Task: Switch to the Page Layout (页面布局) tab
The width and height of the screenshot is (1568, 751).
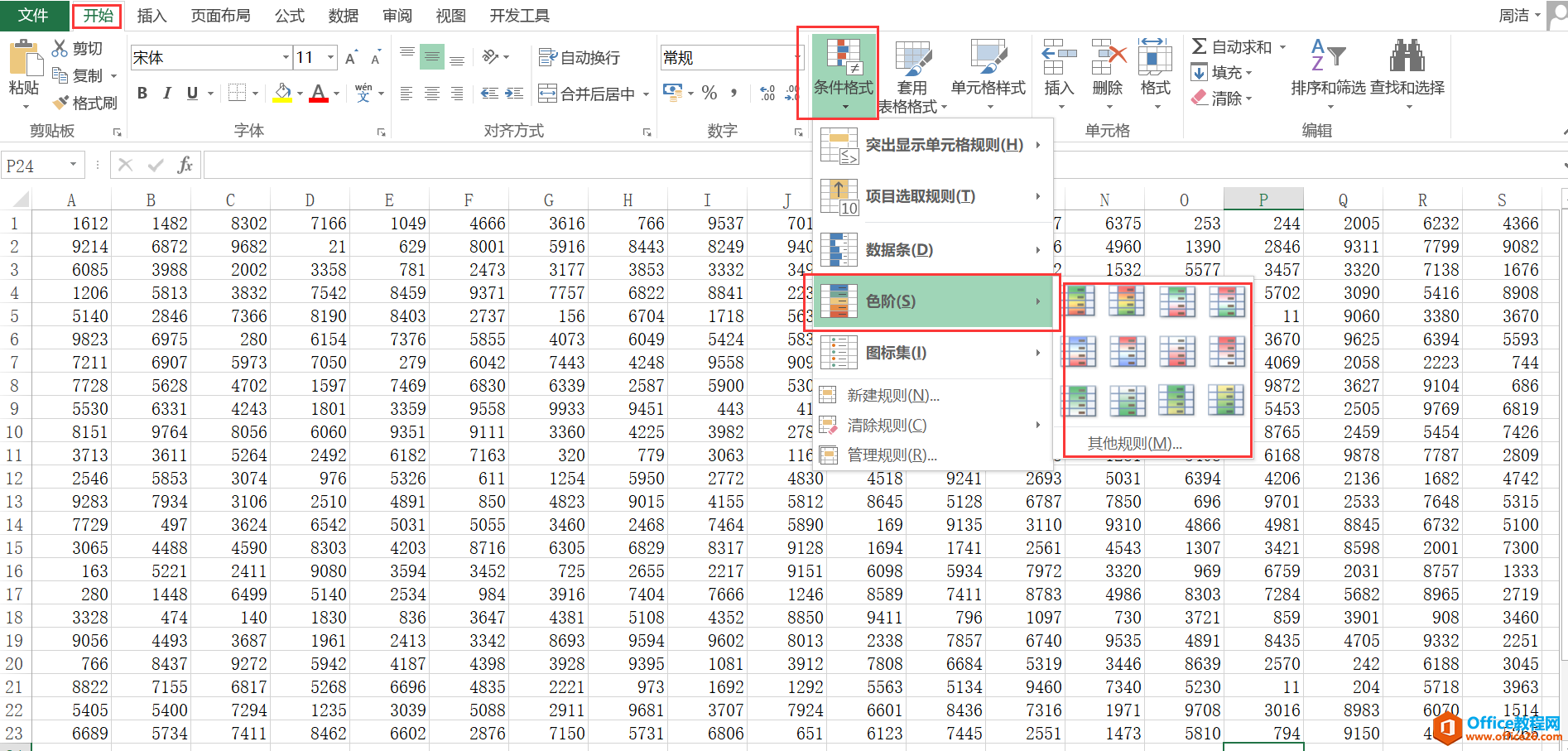Action: (x=220, y=15)
